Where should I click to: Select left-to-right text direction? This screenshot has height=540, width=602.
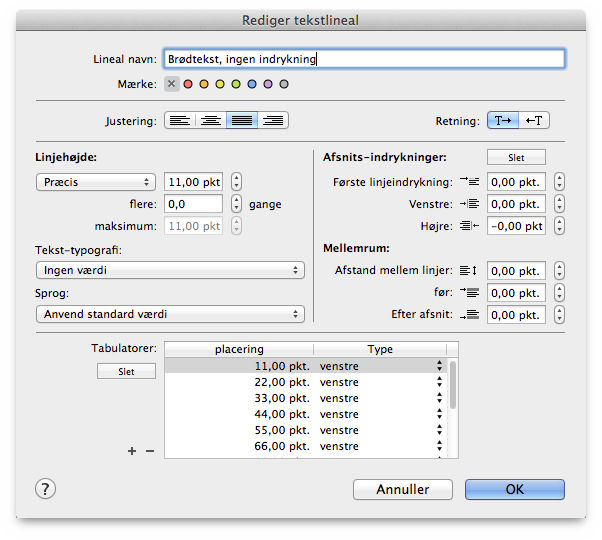[503, 121]
